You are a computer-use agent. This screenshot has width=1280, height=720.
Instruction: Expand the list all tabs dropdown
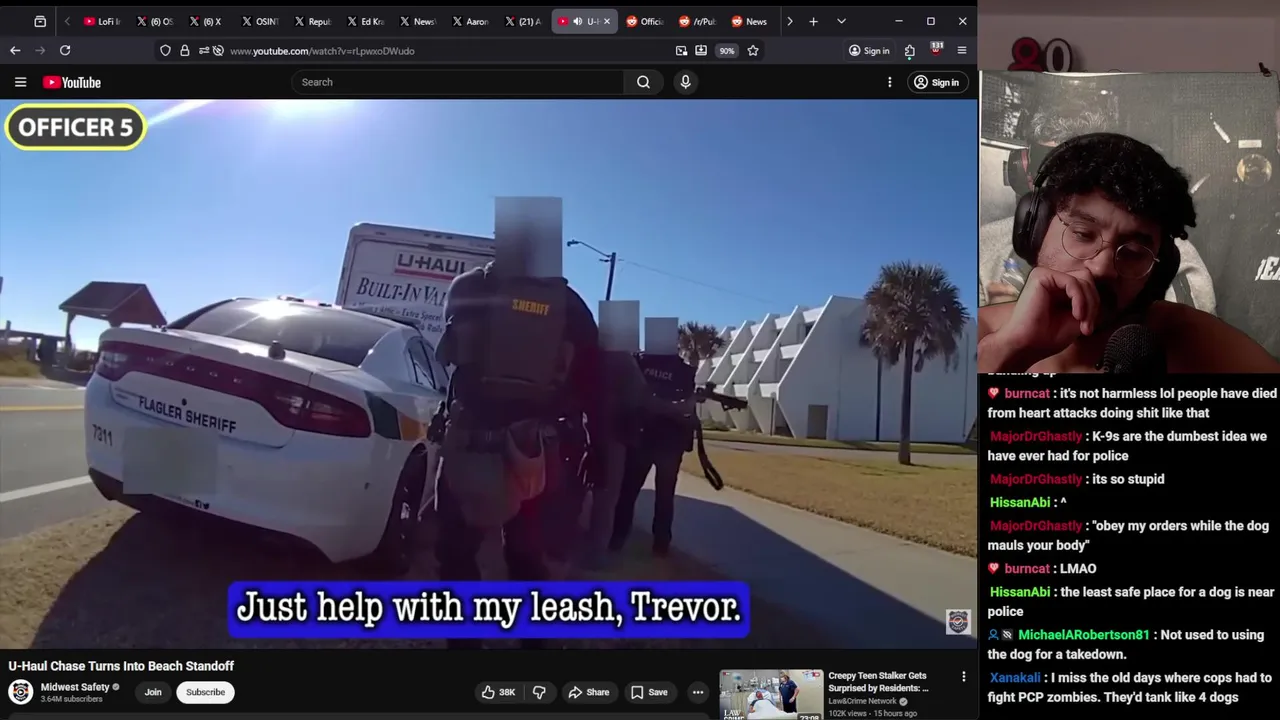point(841,21)
